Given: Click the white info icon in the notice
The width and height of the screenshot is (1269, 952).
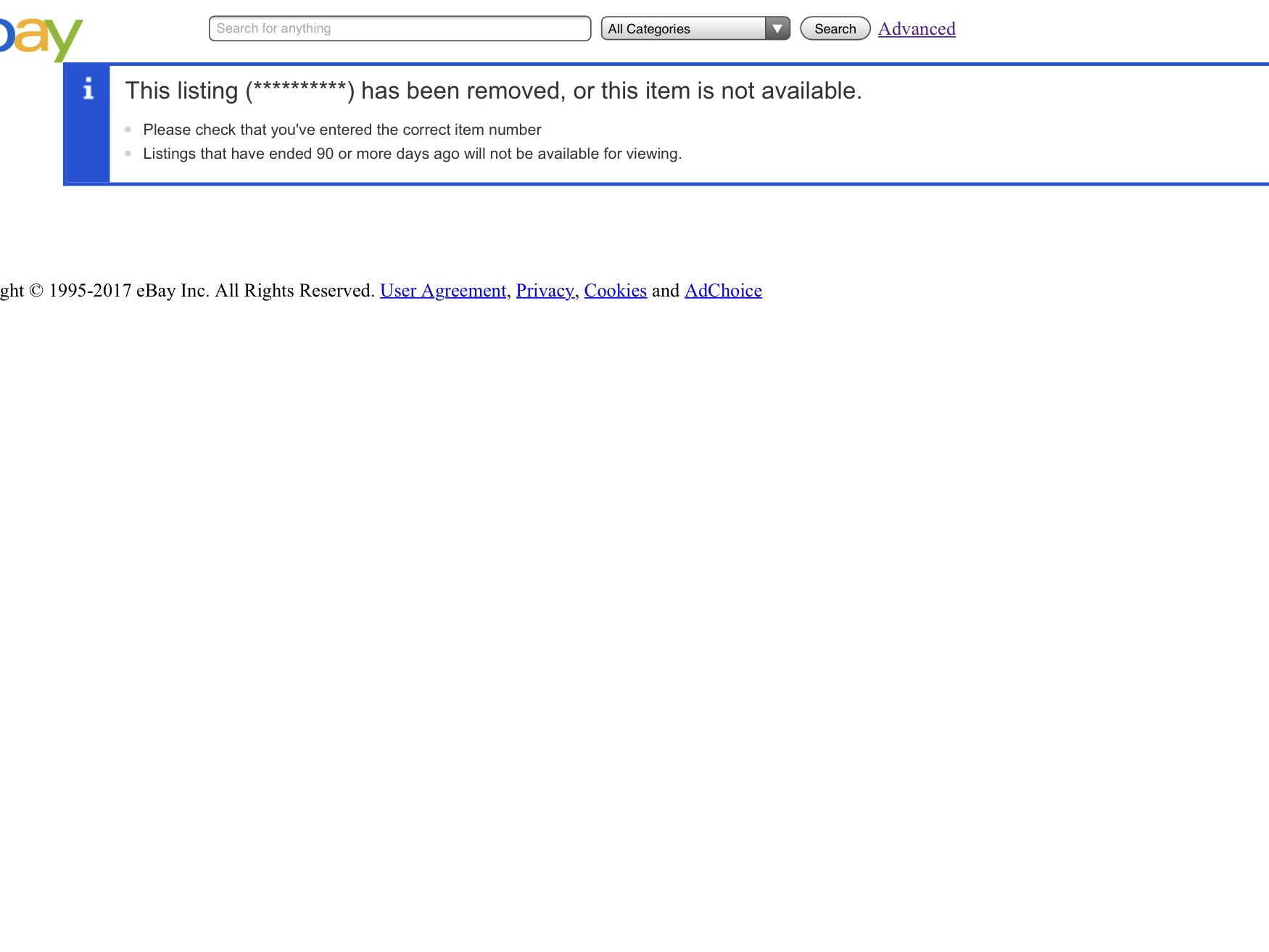Looking at the screenshot, I should 88,88.
